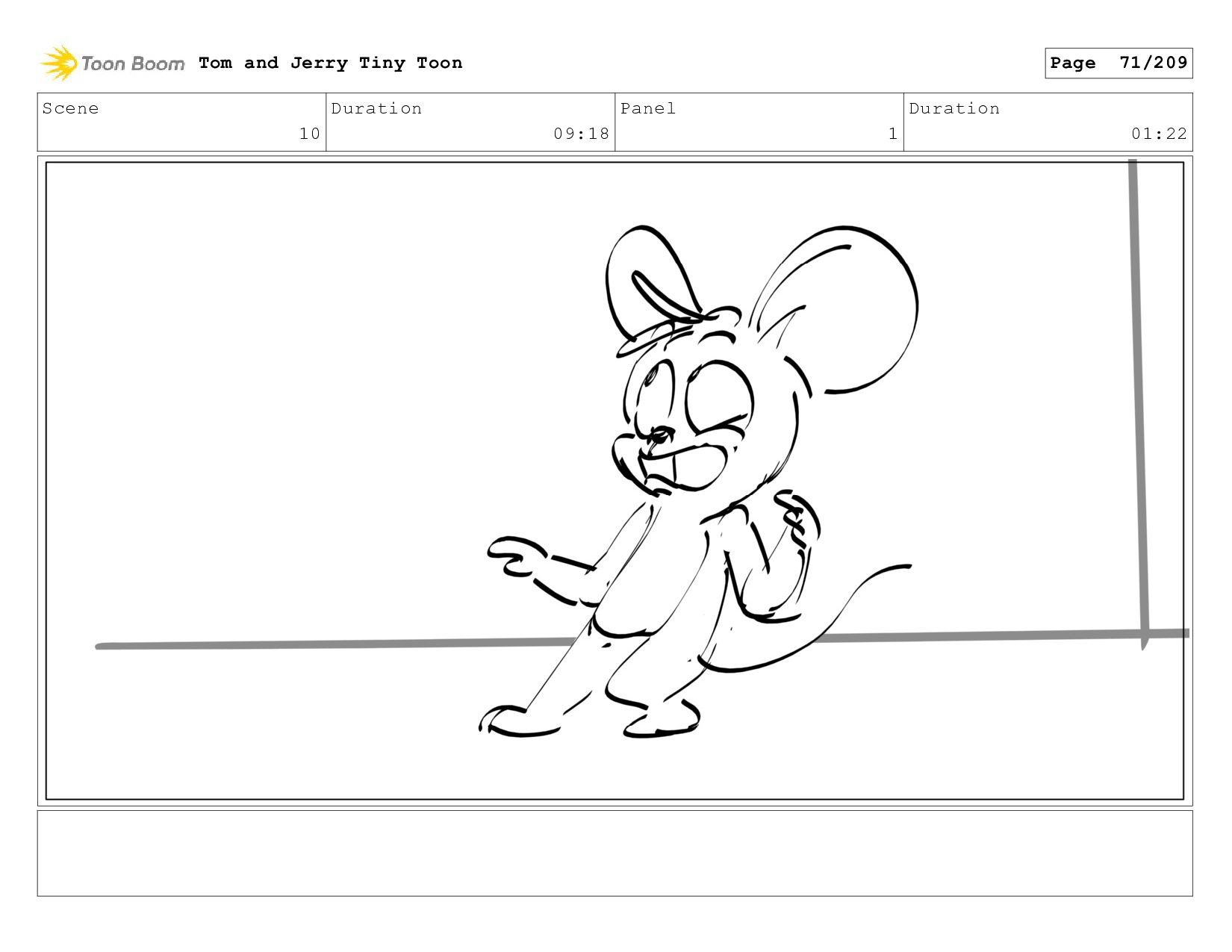Select the panel number '1'

(x=892, y=134)
